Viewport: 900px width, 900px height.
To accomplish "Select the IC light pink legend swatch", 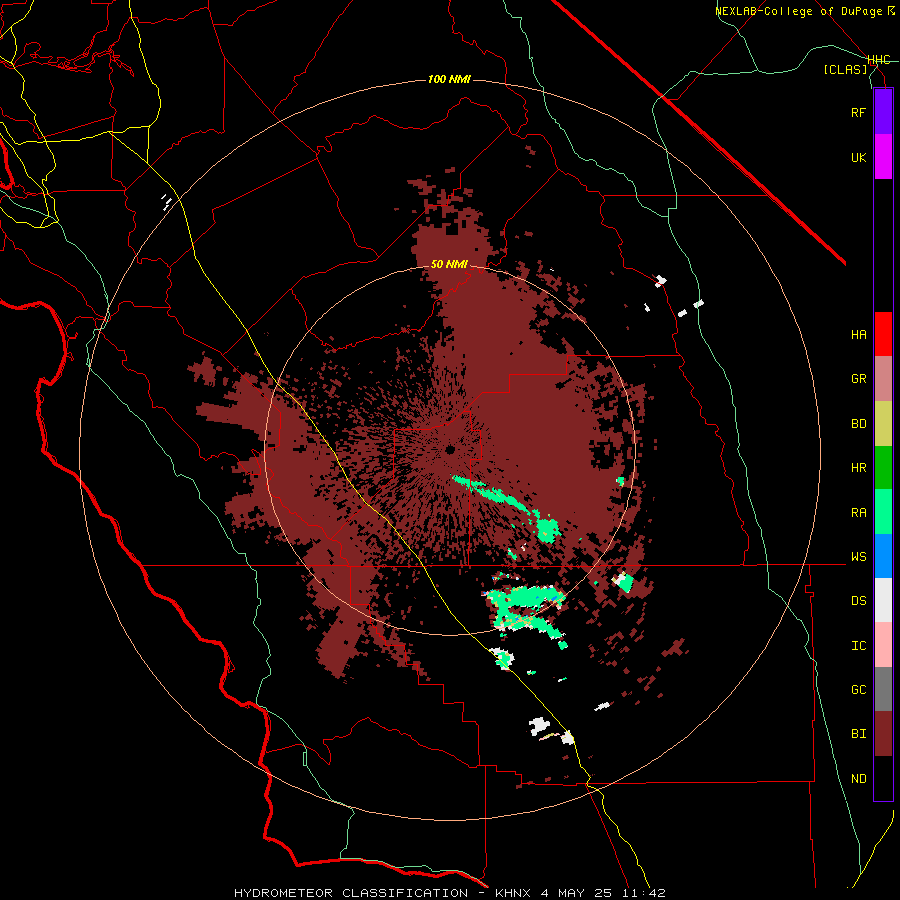I will [x=883, y=645].
